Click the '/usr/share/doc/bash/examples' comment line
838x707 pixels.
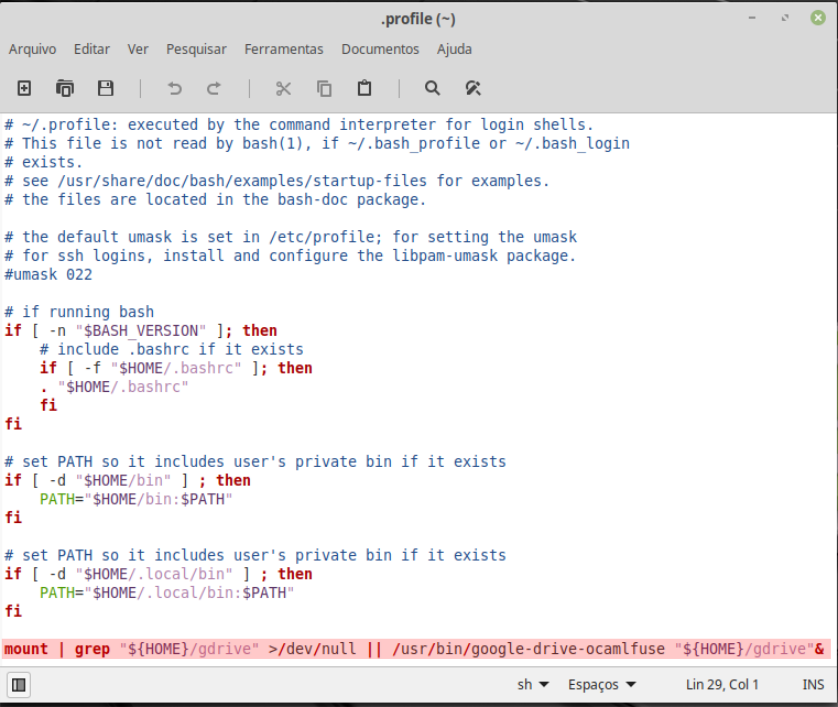pyautogui.click(x=277, y=181)
